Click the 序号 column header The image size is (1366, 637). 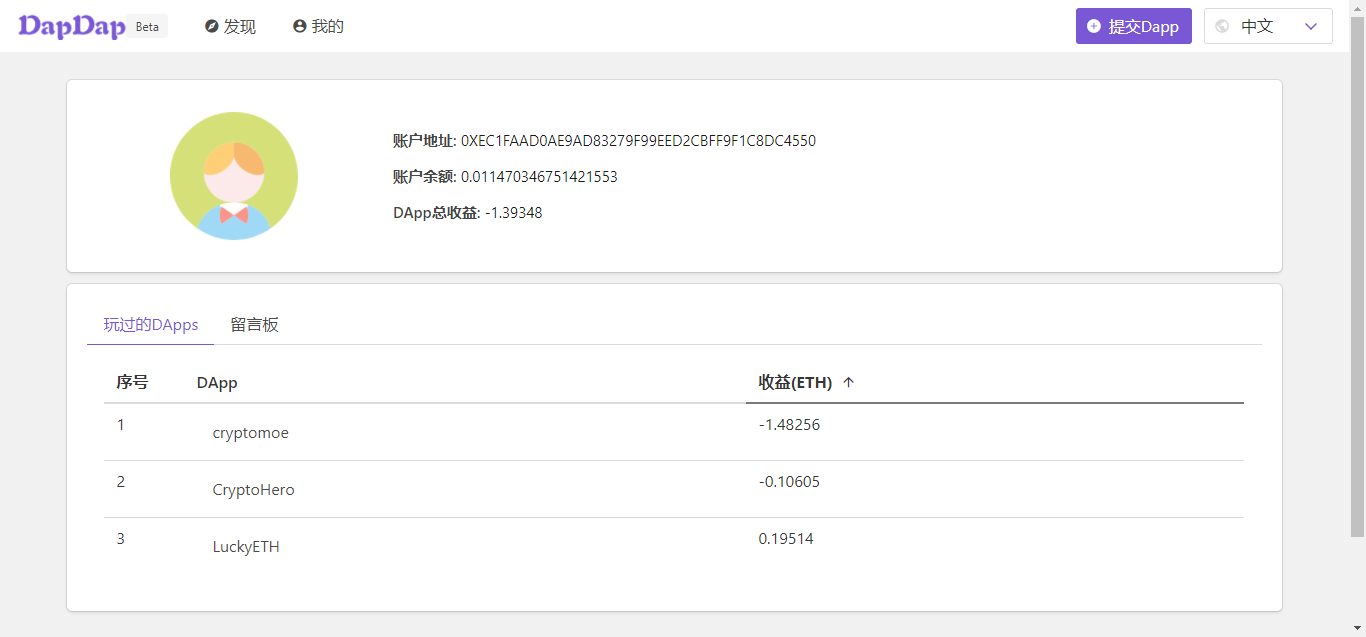click(132, 382)
